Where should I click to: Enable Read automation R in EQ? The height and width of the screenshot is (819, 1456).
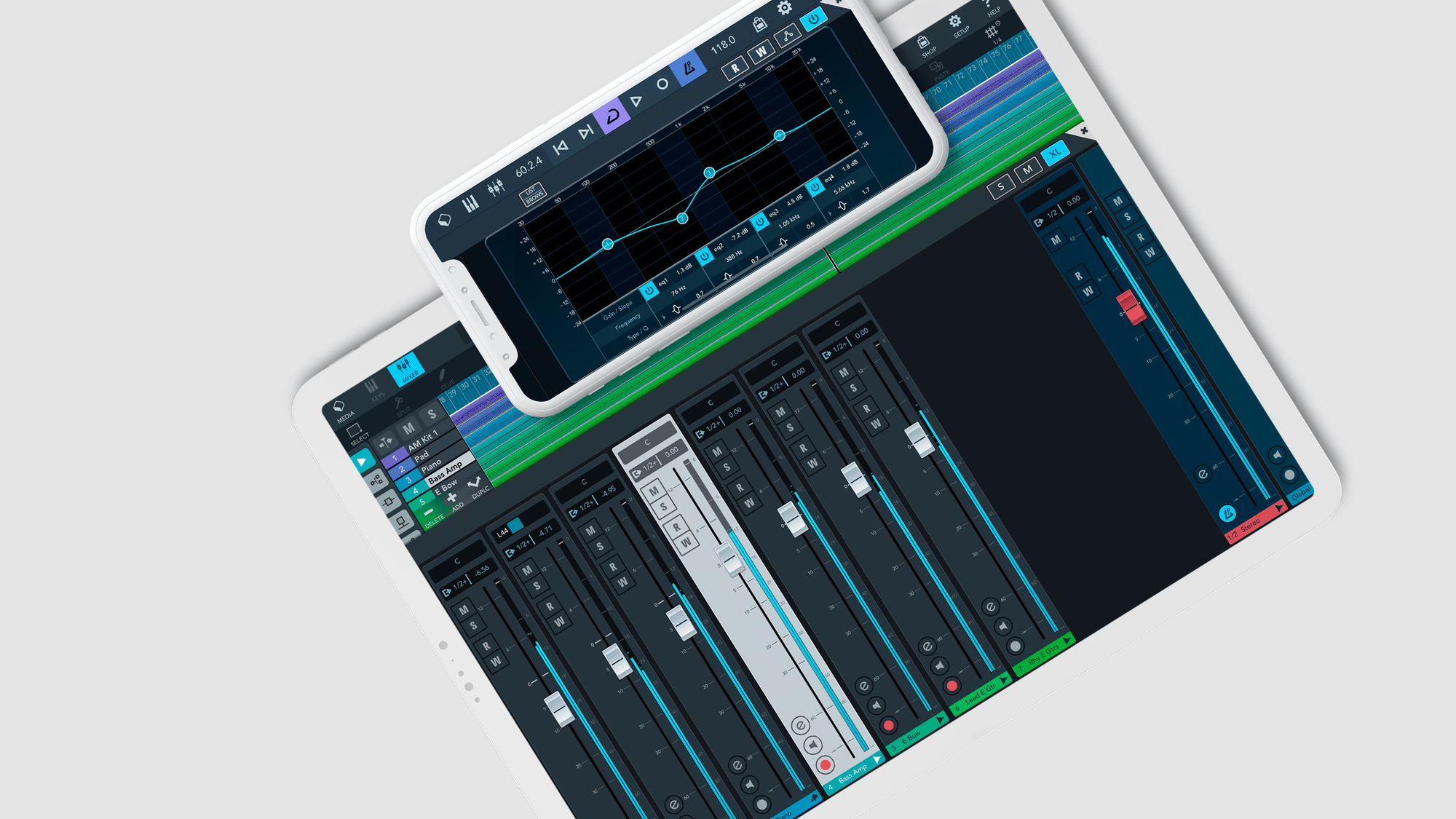pos(735,68)
